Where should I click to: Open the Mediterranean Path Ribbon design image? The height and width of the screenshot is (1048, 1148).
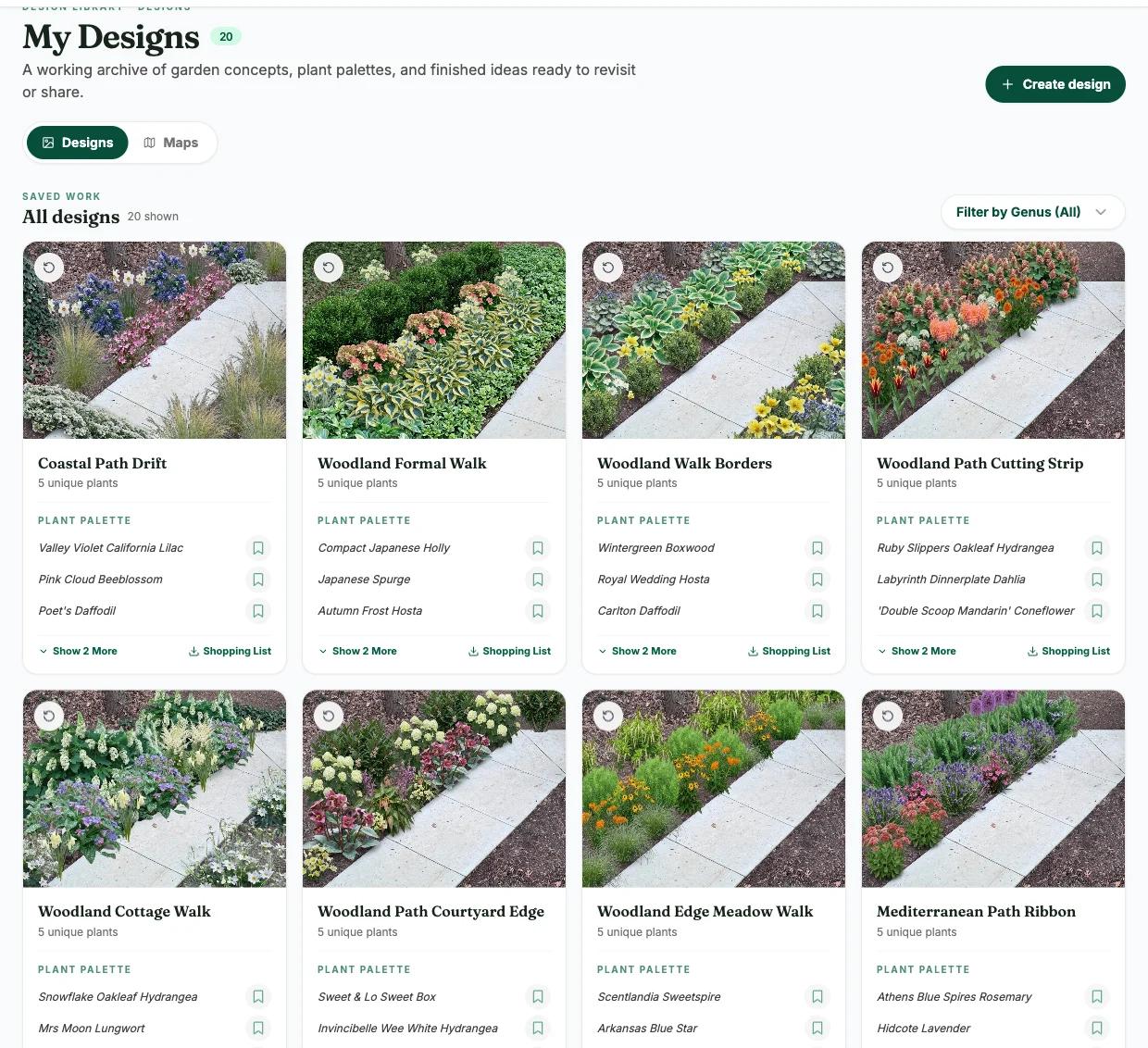point(993,789)
